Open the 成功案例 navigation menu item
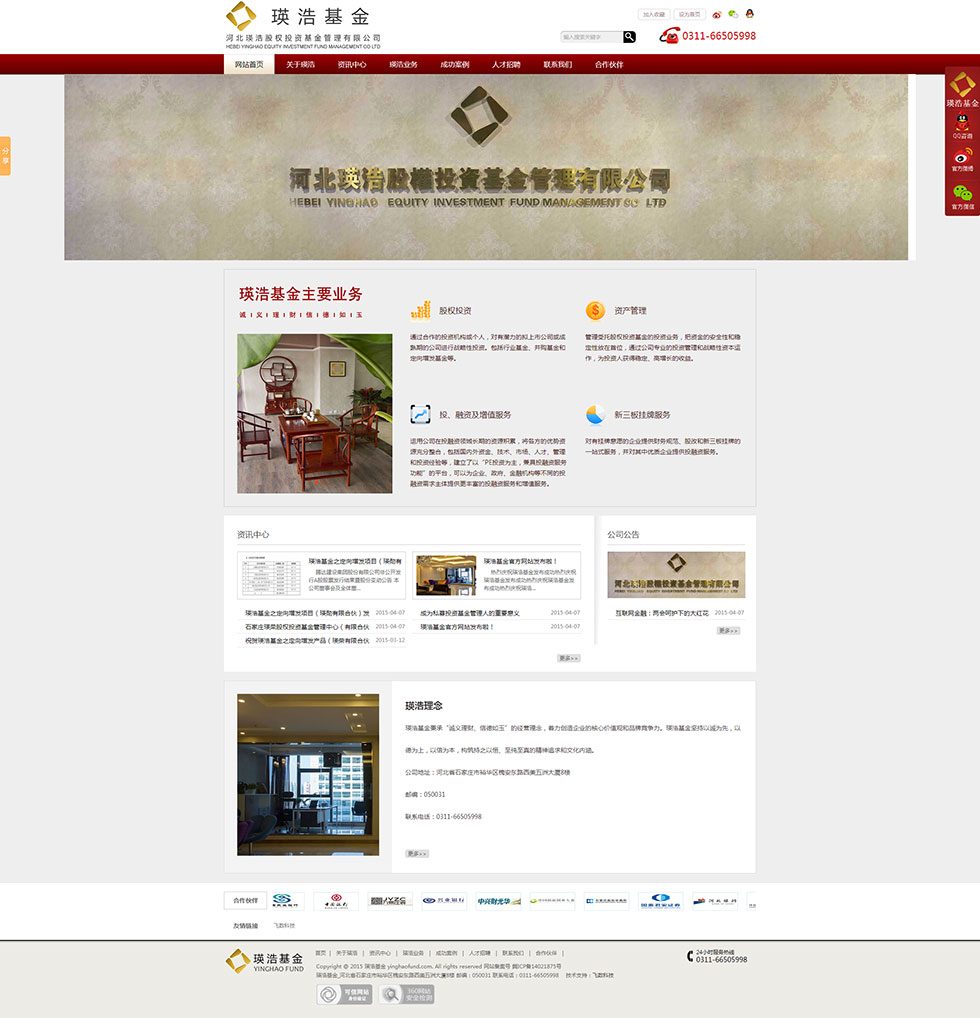The height and width of the screenshot is (1018, 980). (455, 64)
